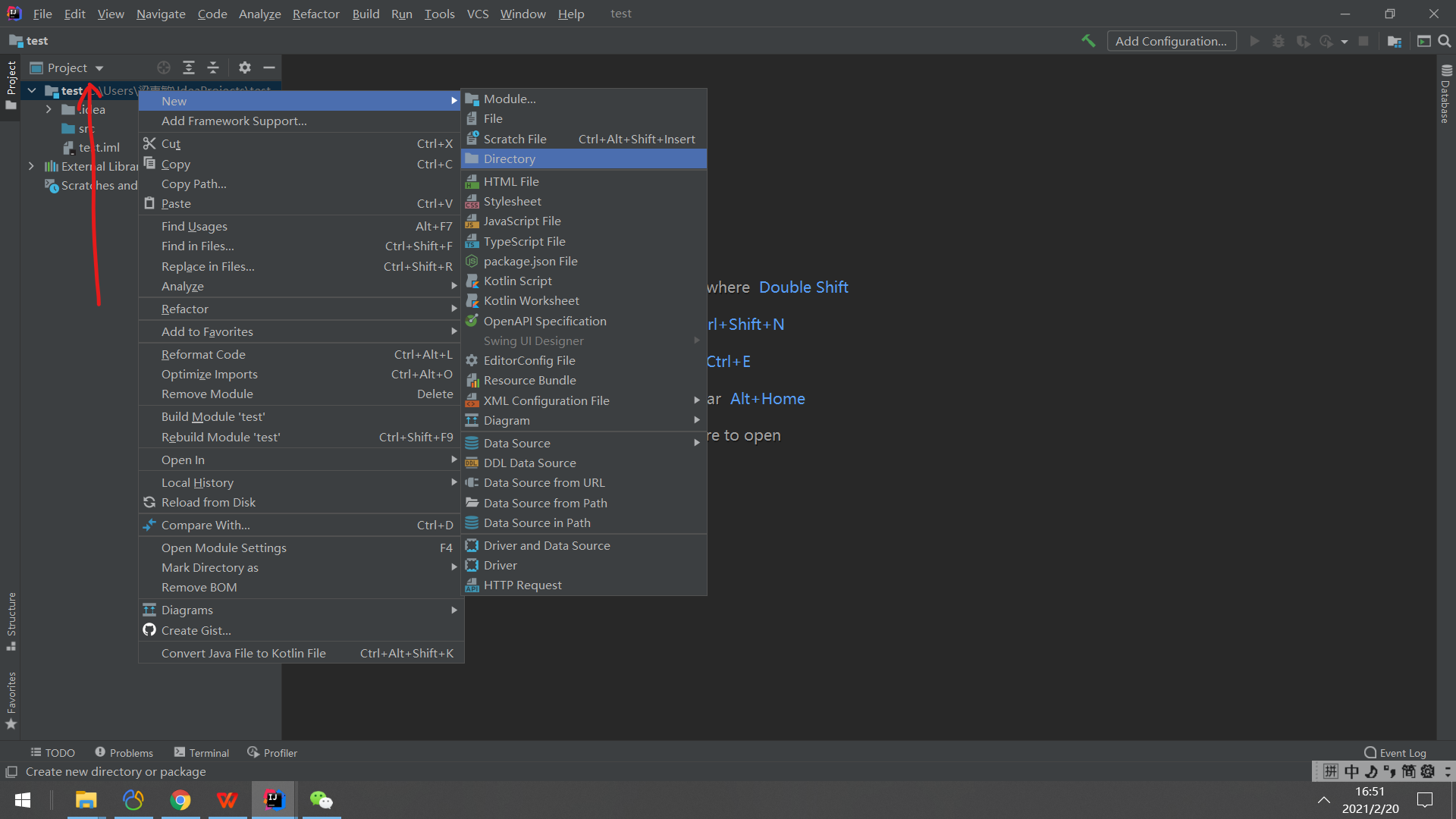Click the Search Everywhere magnifier icon

point(1445,41)
